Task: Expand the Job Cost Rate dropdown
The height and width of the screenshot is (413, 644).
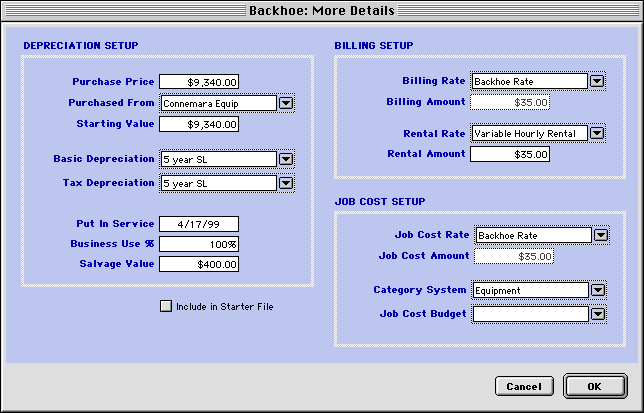Action: 600,235
